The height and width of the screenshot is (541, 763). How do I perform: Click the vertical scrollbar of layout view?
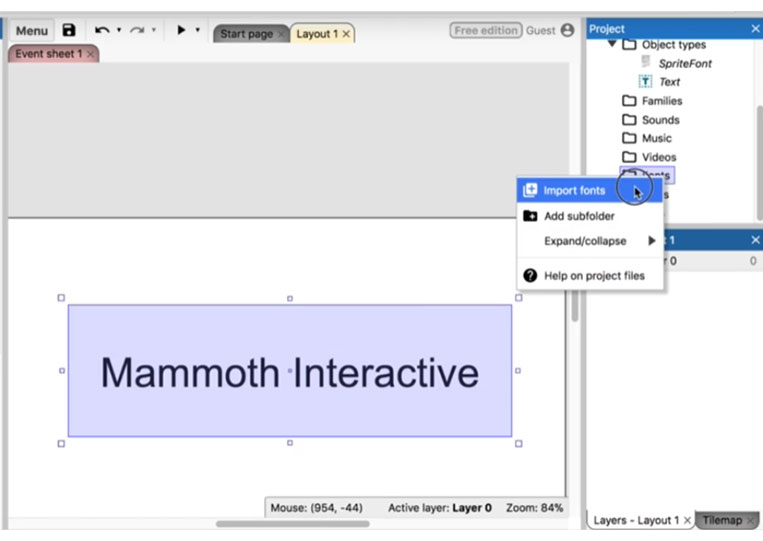(575, 307)
